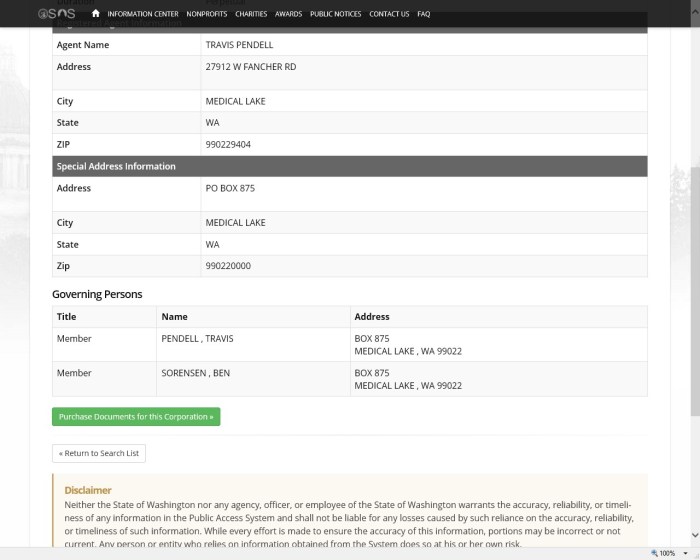
Task: Open the FAQ page
Action: point(424,14)
